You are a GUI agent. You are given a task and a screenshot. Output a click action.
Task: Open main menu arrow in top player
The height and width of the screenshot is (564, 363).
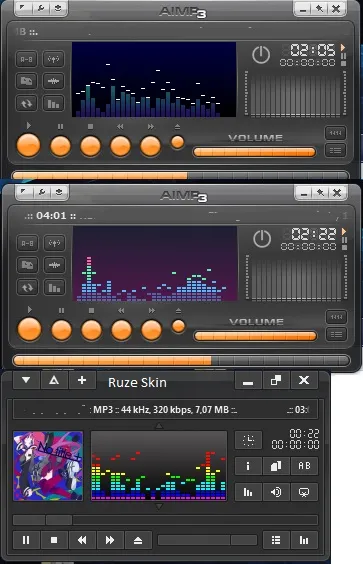click(x=24, y=8)
